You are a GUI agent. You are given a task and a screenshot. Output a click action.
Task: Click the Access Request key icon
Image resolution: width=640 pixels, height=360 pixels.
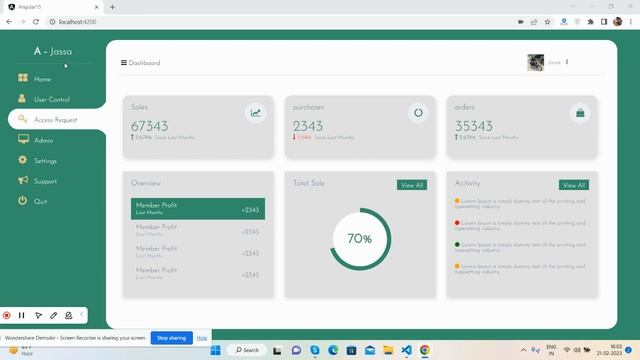click(x=22, y=119)
